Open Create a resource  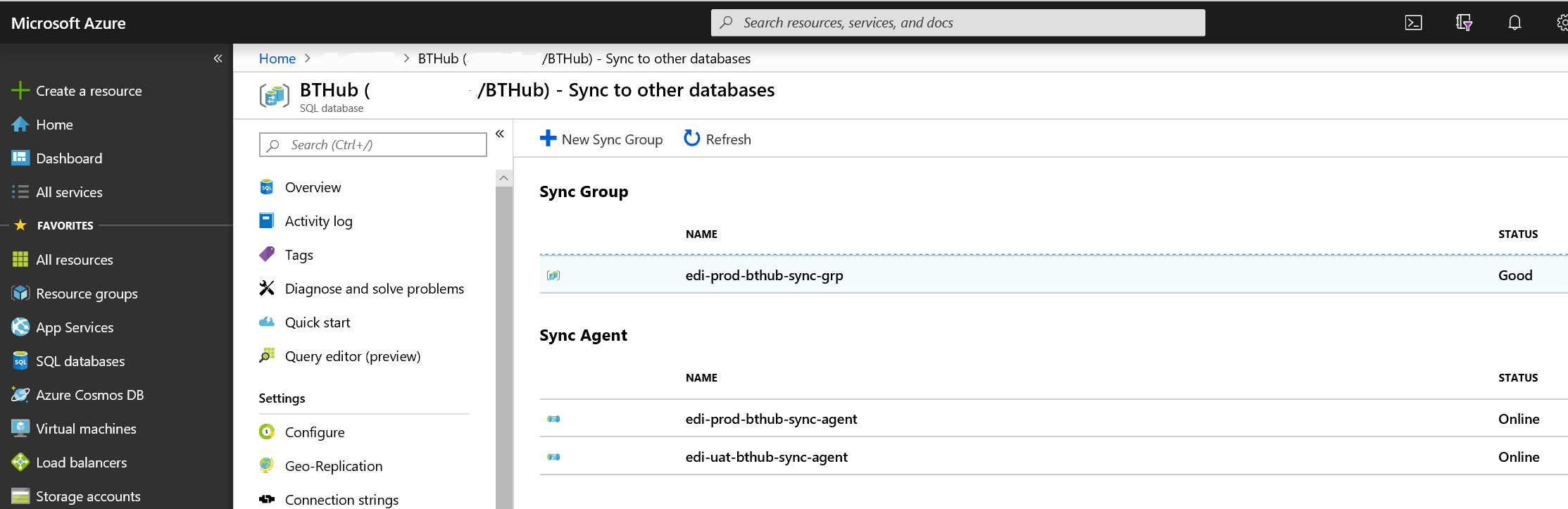tap(89, 91)
